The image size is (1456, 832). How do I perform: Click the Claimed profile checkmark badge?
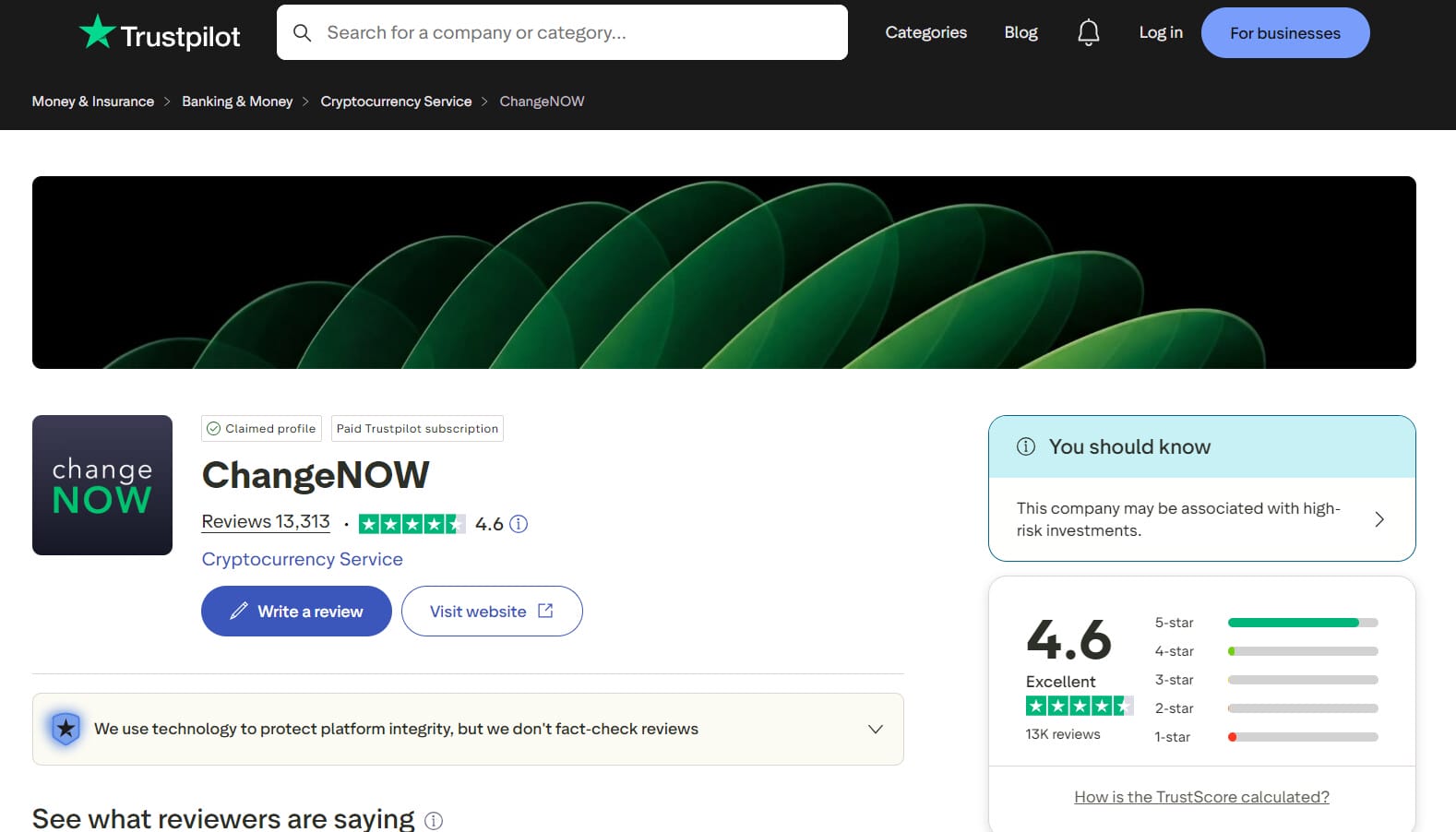click(x=261, y=428)
